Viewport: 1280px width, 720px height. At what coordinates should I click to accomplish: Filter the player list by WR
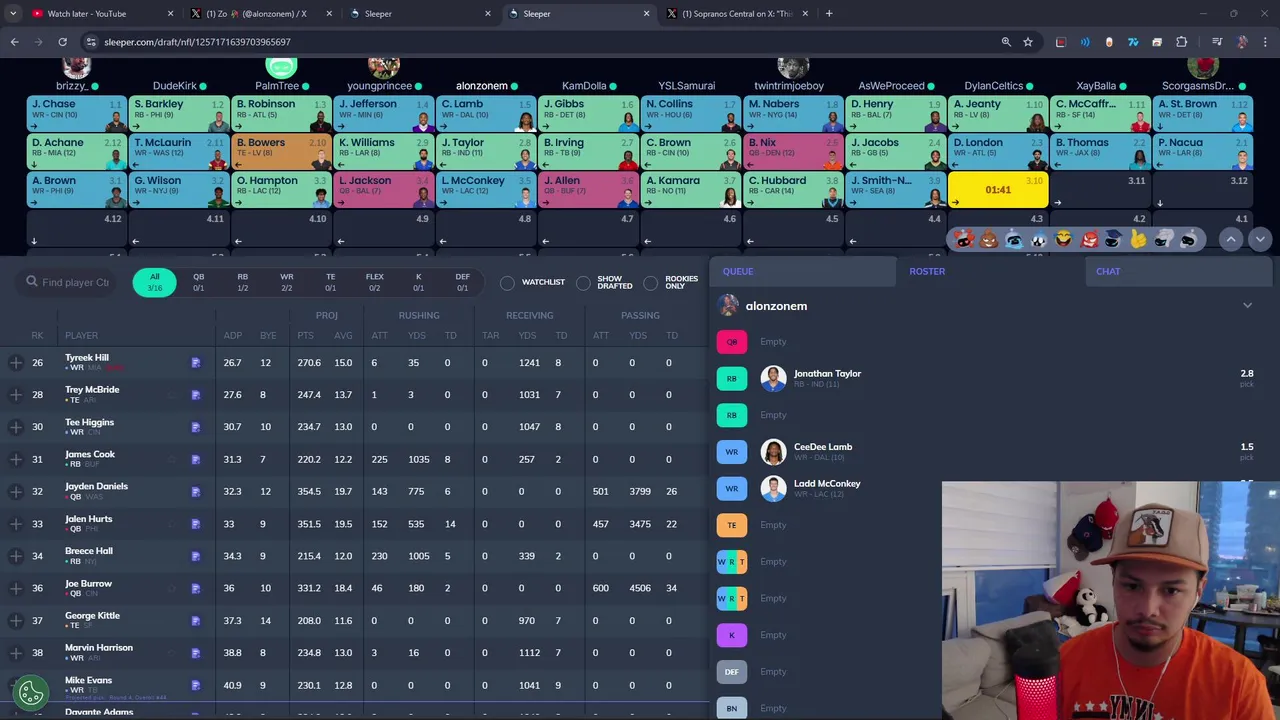tap(287, 282)
